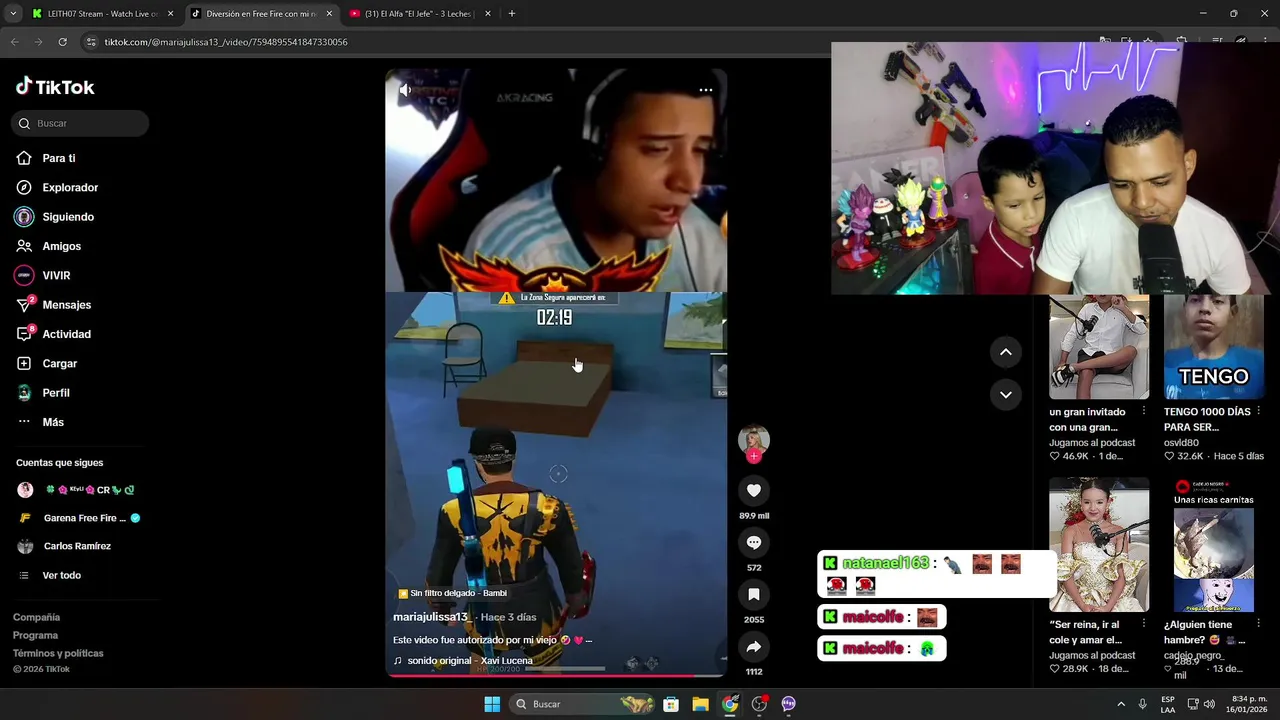Open options for '¿Alguien tiene hambre?' video

[x=1259, y=624]
